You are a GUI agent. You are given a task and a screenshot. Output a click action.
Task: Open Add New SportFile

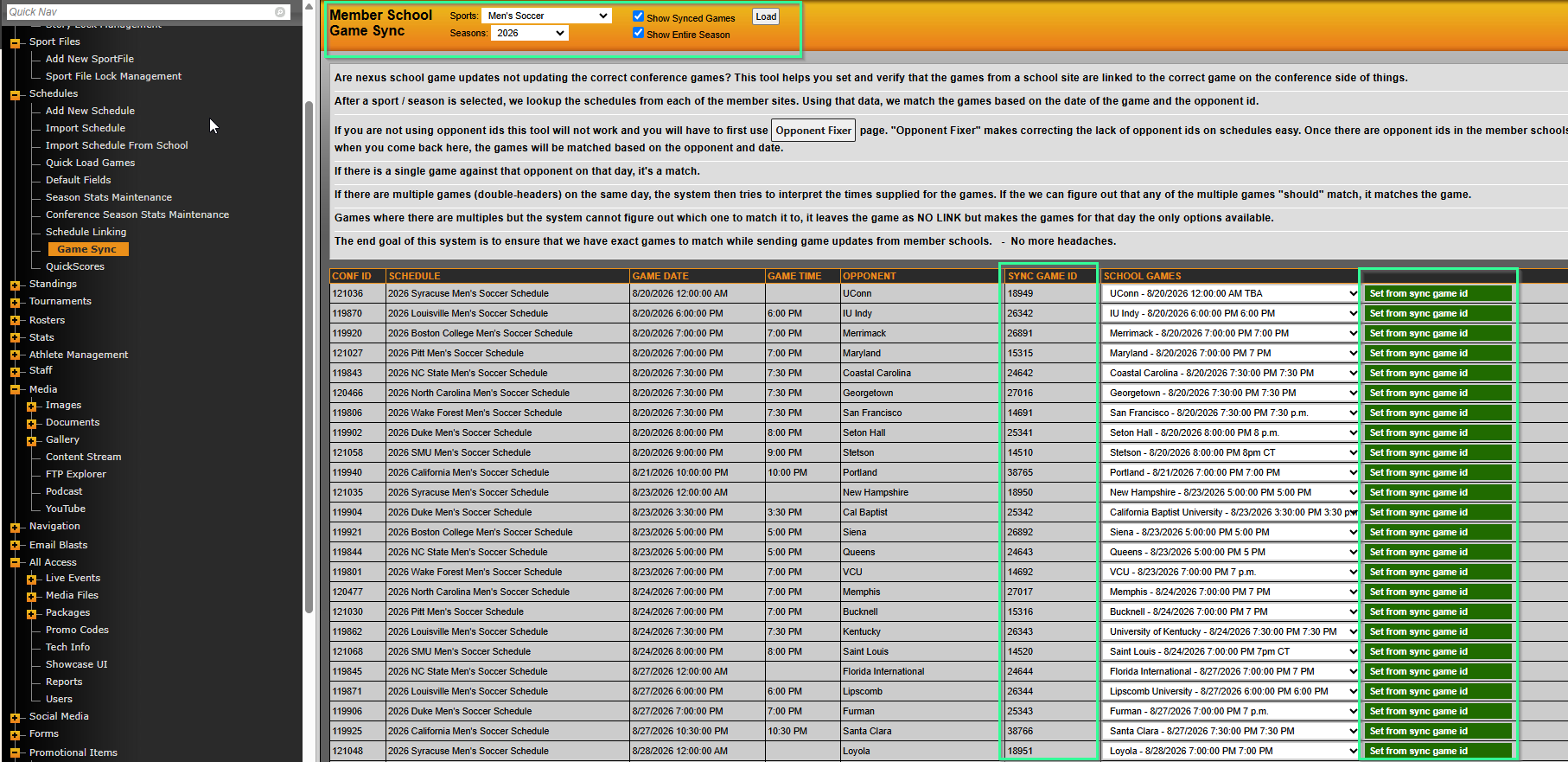90,59
